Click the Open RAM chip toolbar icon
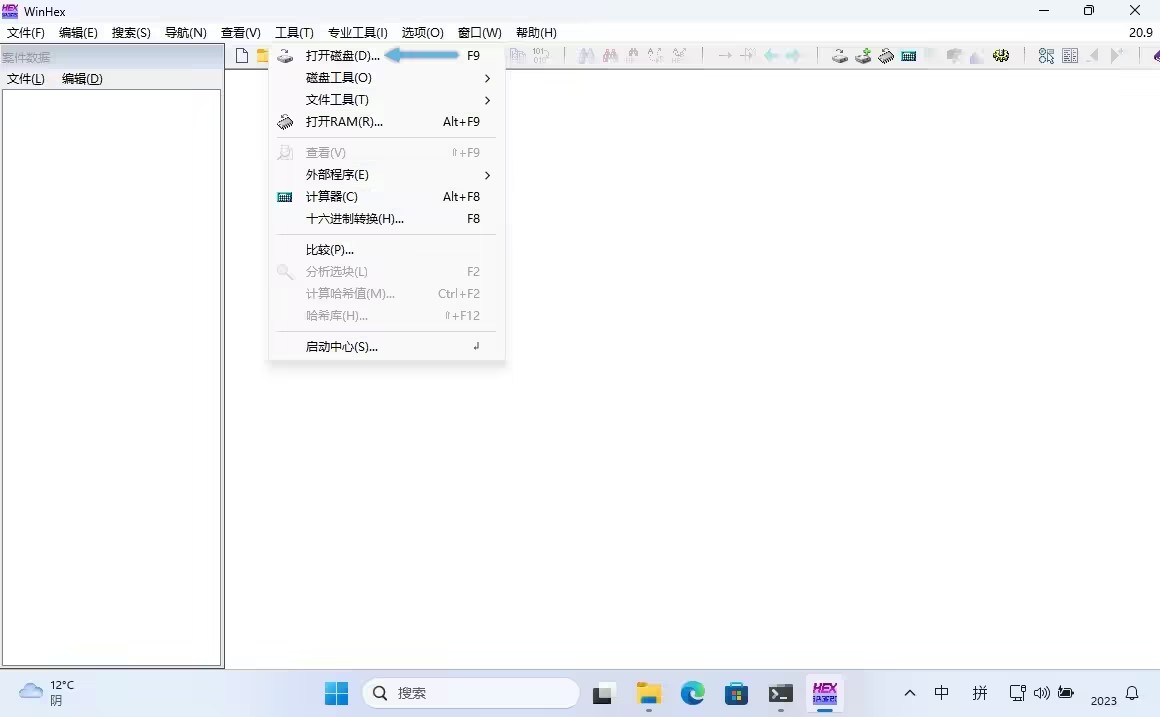This screenshot has width=1160, height=717. [886, 55]
